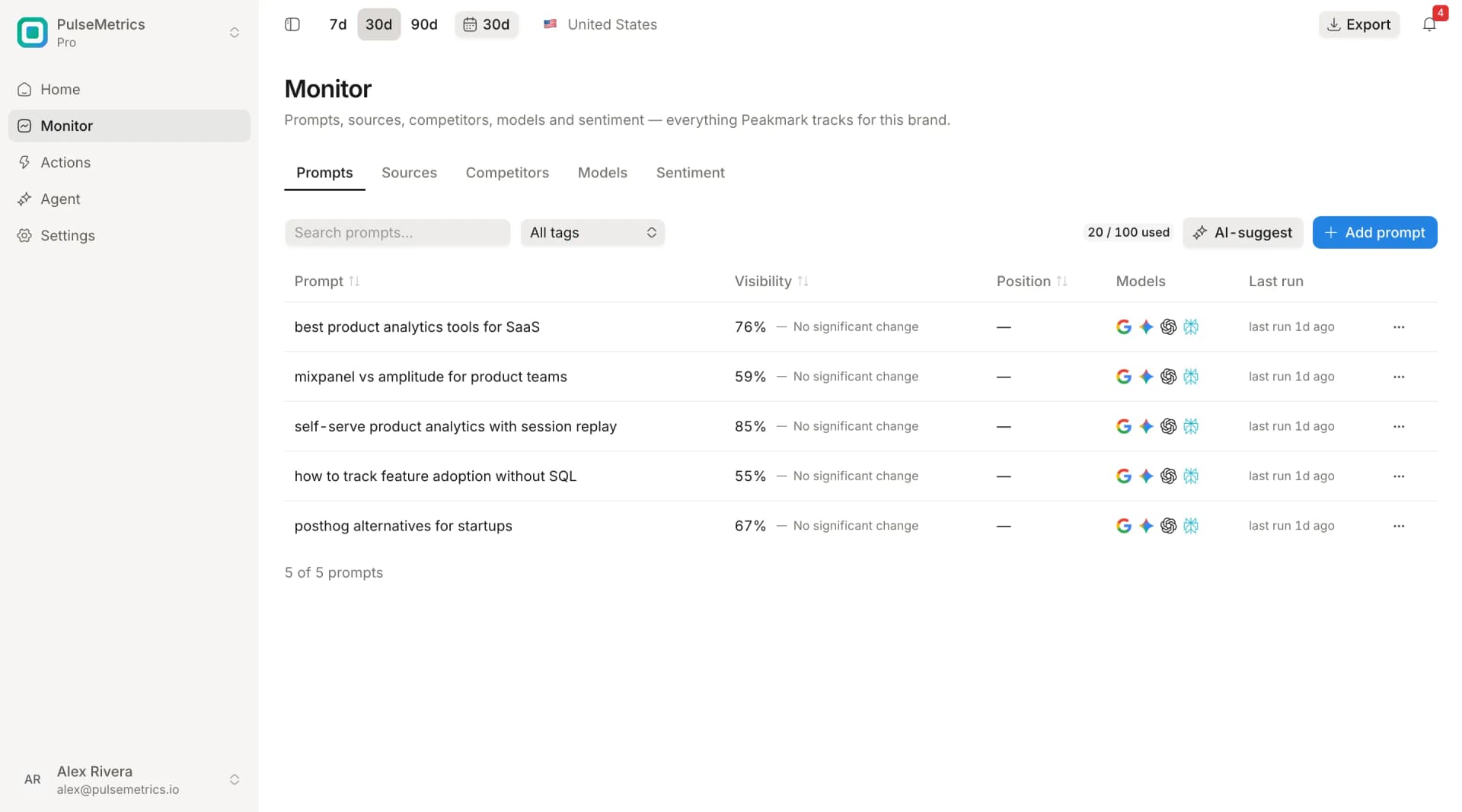Click Google icon in mixpanel vs amplitude row
Screen dimensions: 1462x812
[1124, 377]
